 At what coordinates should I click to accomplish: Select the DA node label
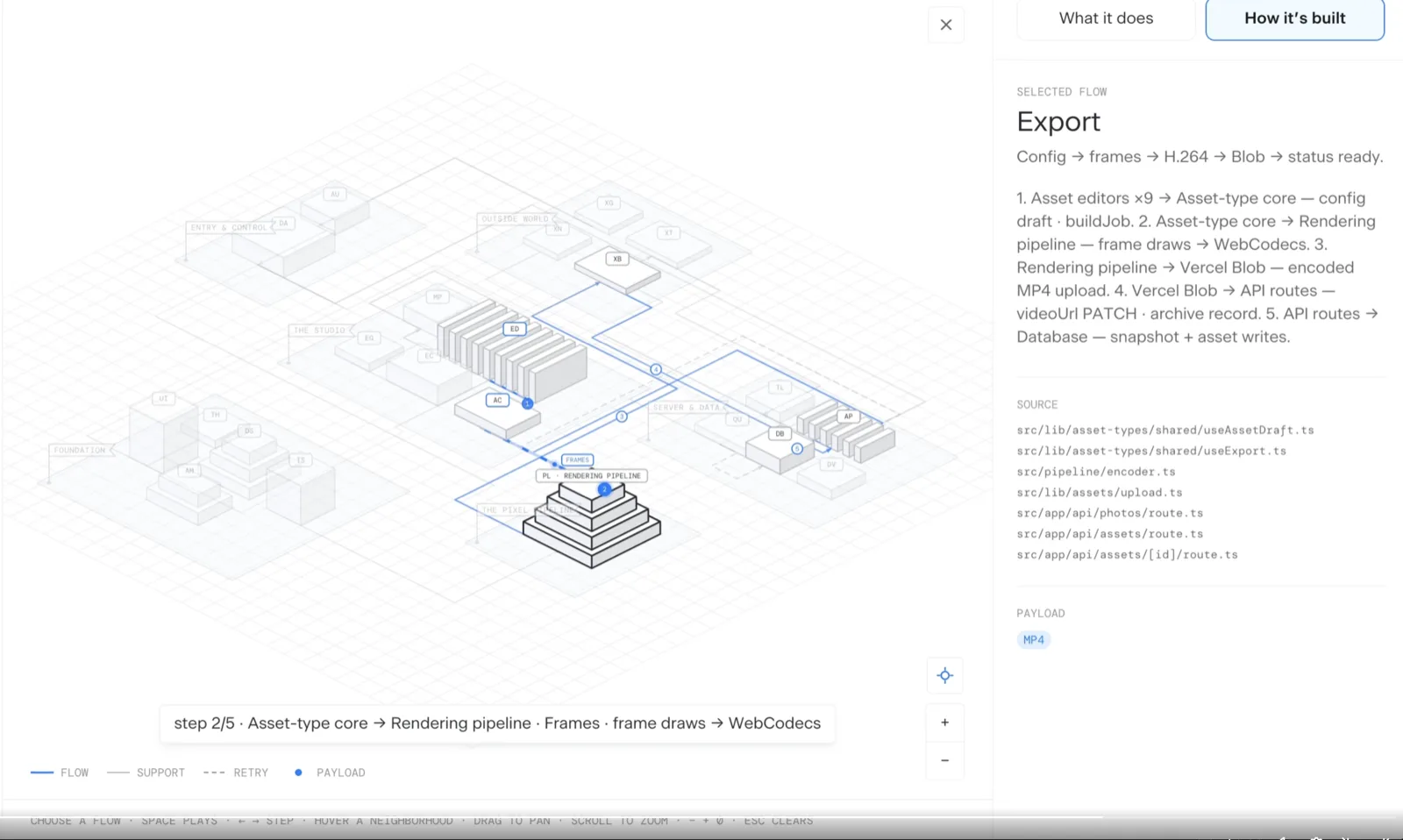(283, 224)
